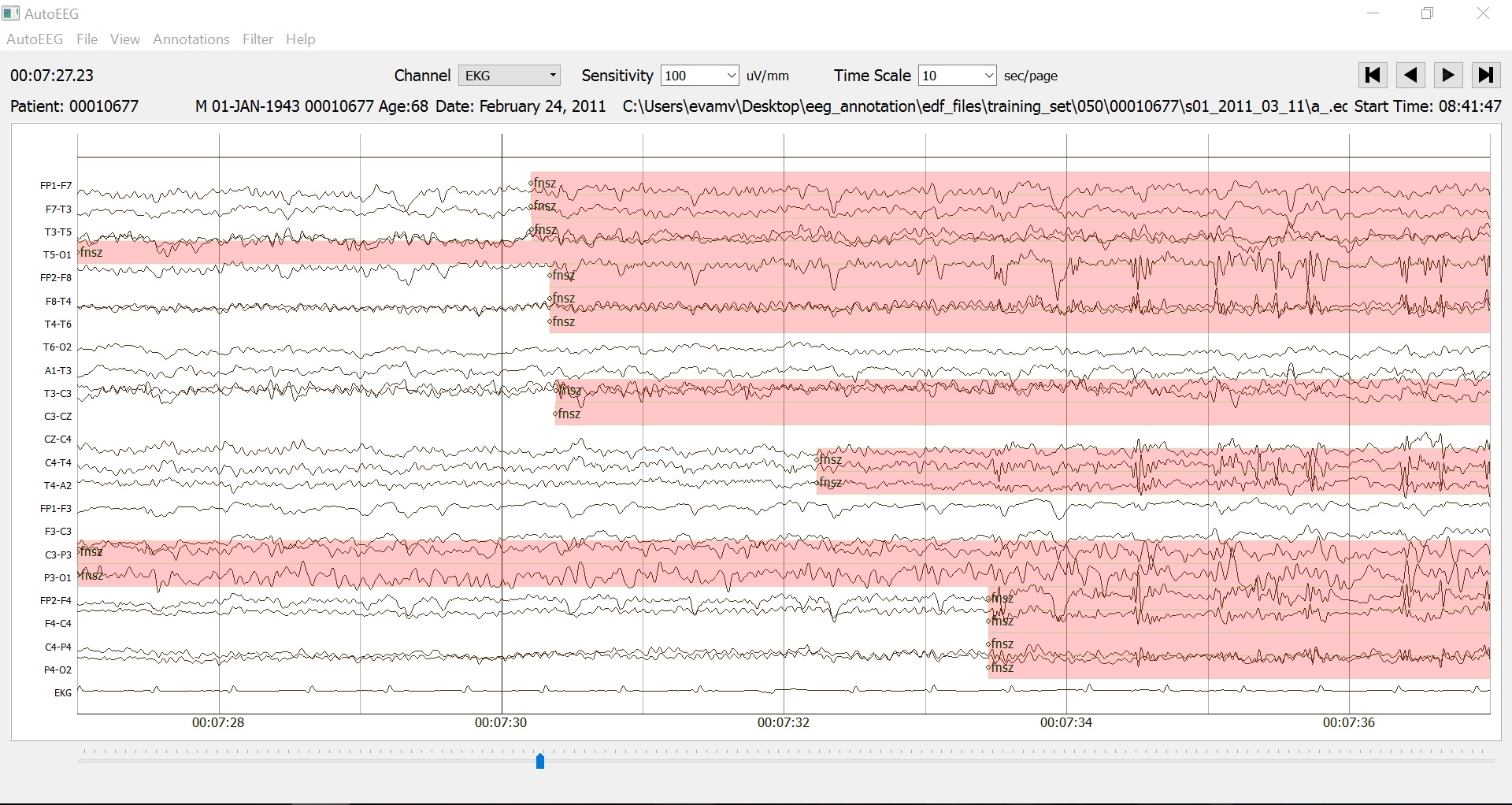Open the Annotations menu

[191, 39]
